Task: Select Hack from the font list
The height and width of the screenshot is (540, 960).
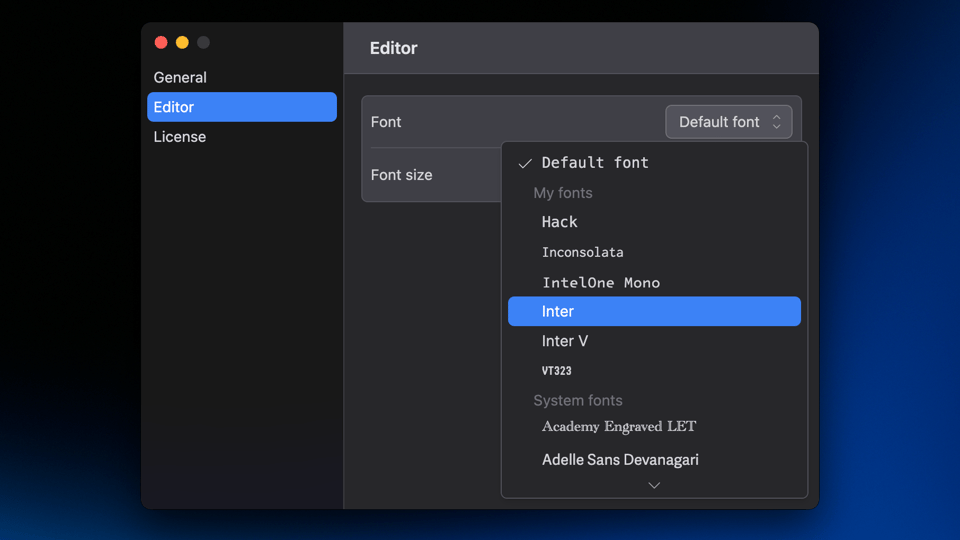Action: (560, 222)
